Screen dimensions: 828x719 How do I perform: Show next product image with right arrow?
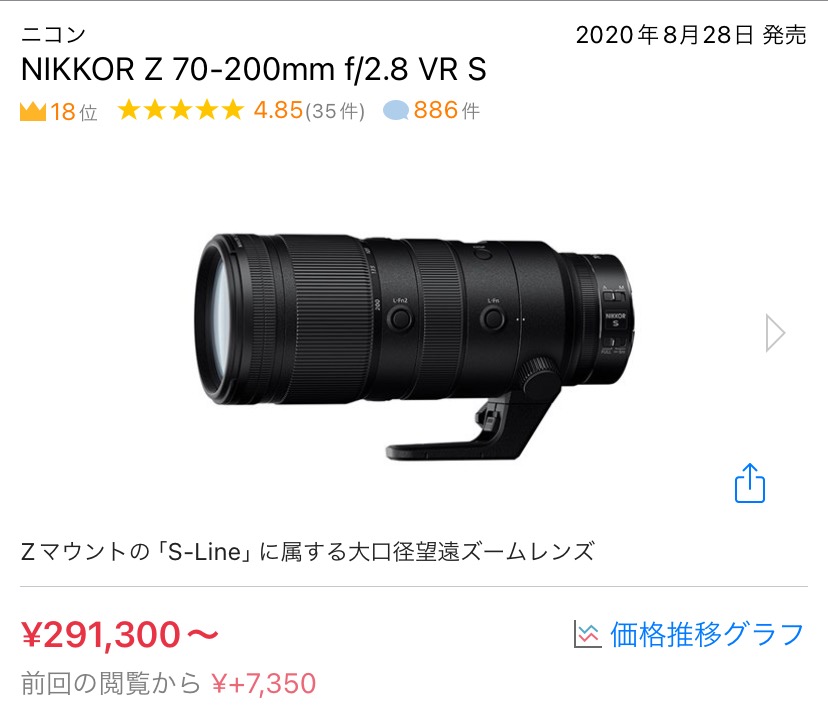[x=775, y=333]
